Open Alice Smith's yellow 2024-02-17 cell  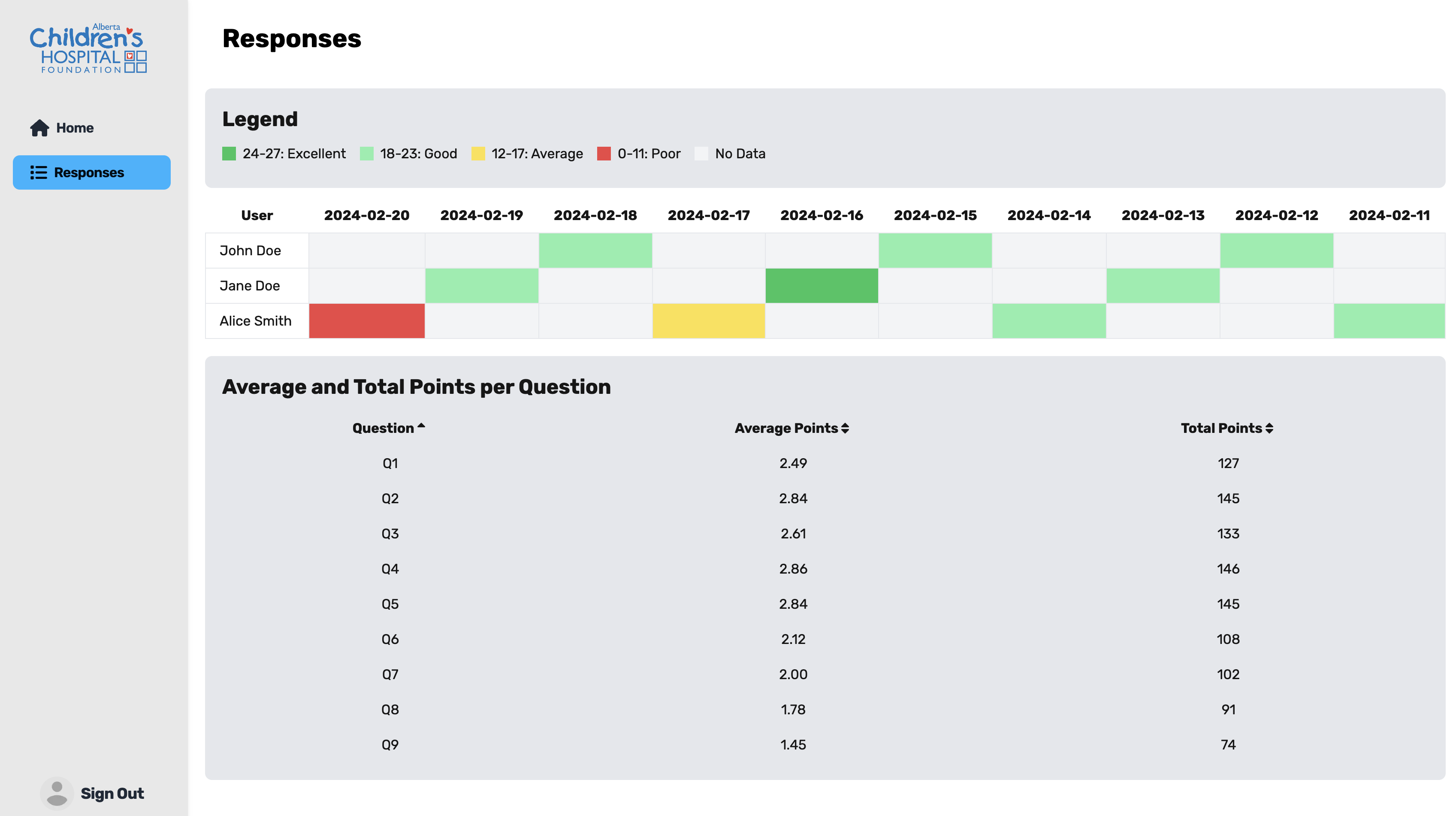click(x=708, y=321)
